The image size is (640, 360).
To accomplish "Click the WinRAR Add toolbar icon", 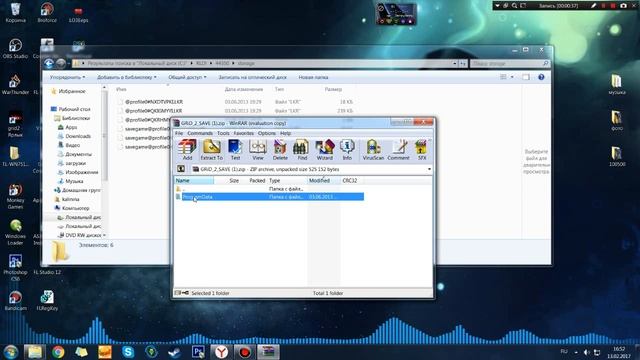I will 187,149.
